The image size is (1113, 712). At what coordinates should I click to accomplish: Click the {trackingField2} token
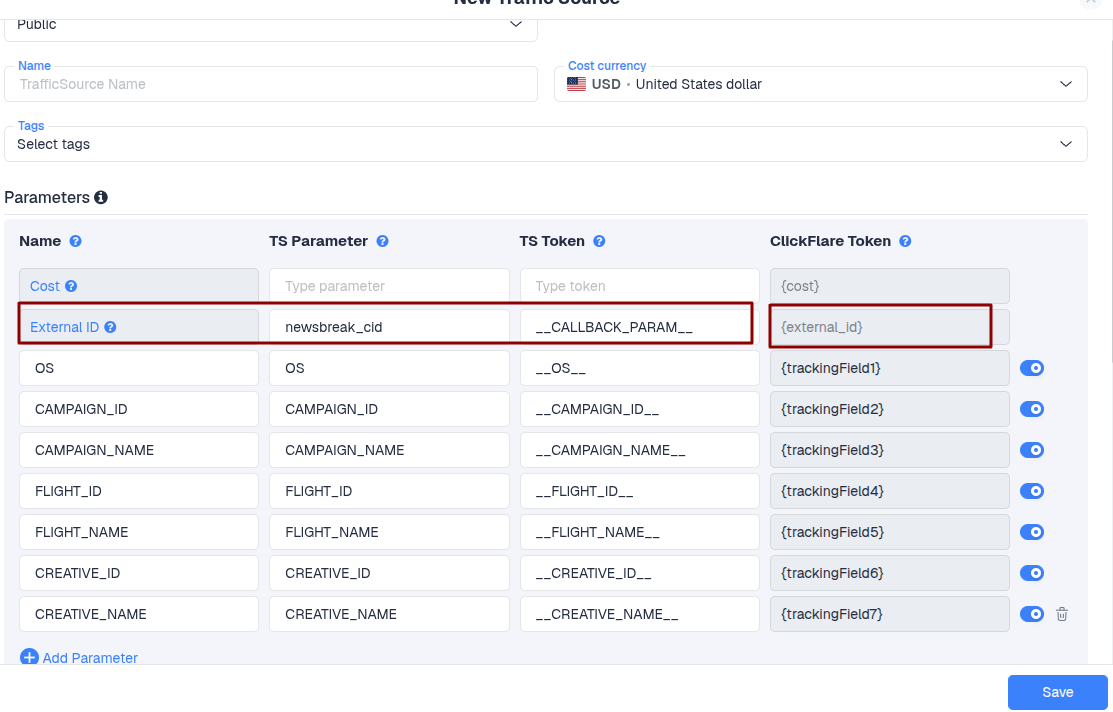click(889, 409)
